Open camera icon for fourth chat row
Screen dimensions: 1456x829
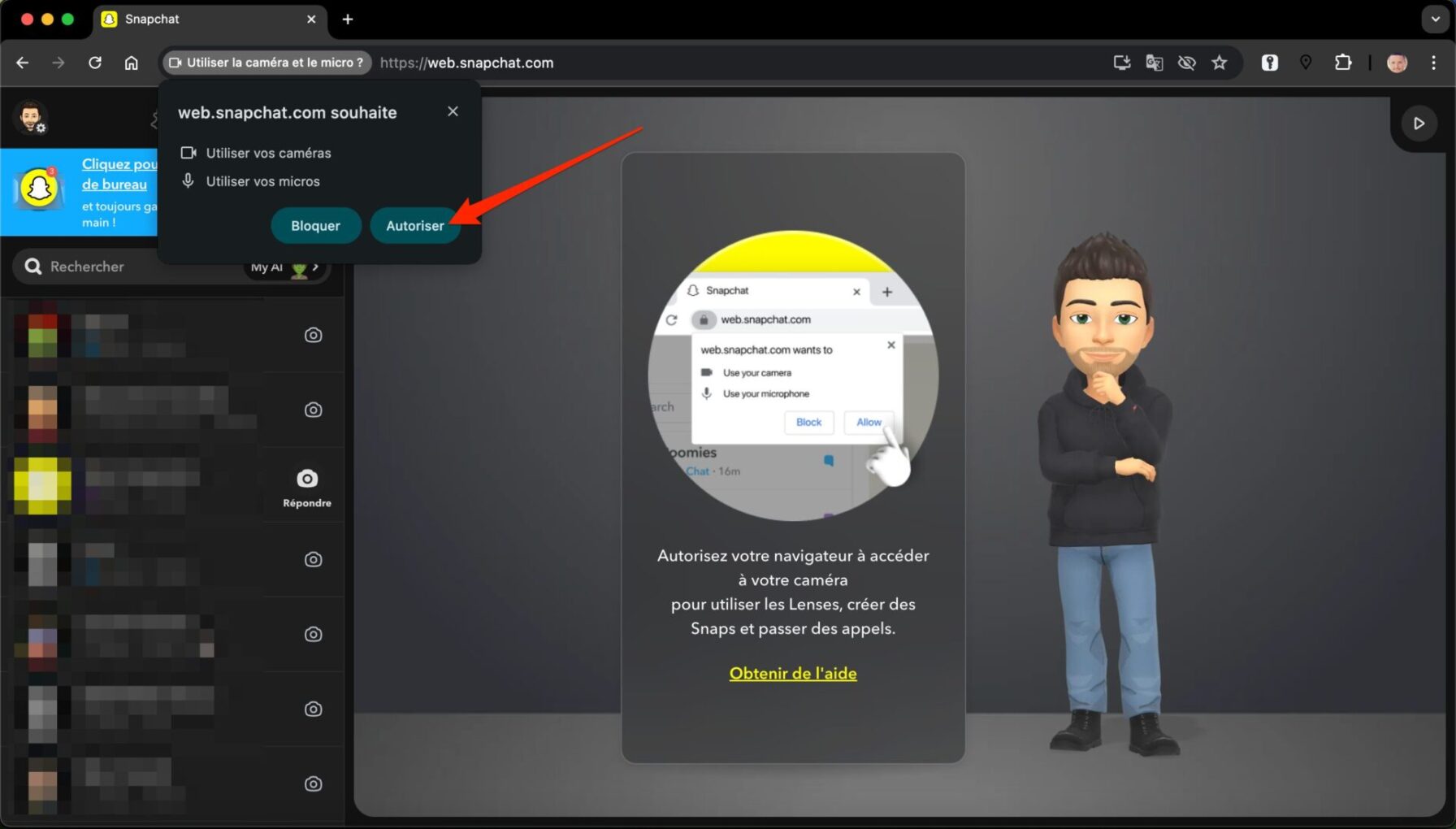coord(313,559)
